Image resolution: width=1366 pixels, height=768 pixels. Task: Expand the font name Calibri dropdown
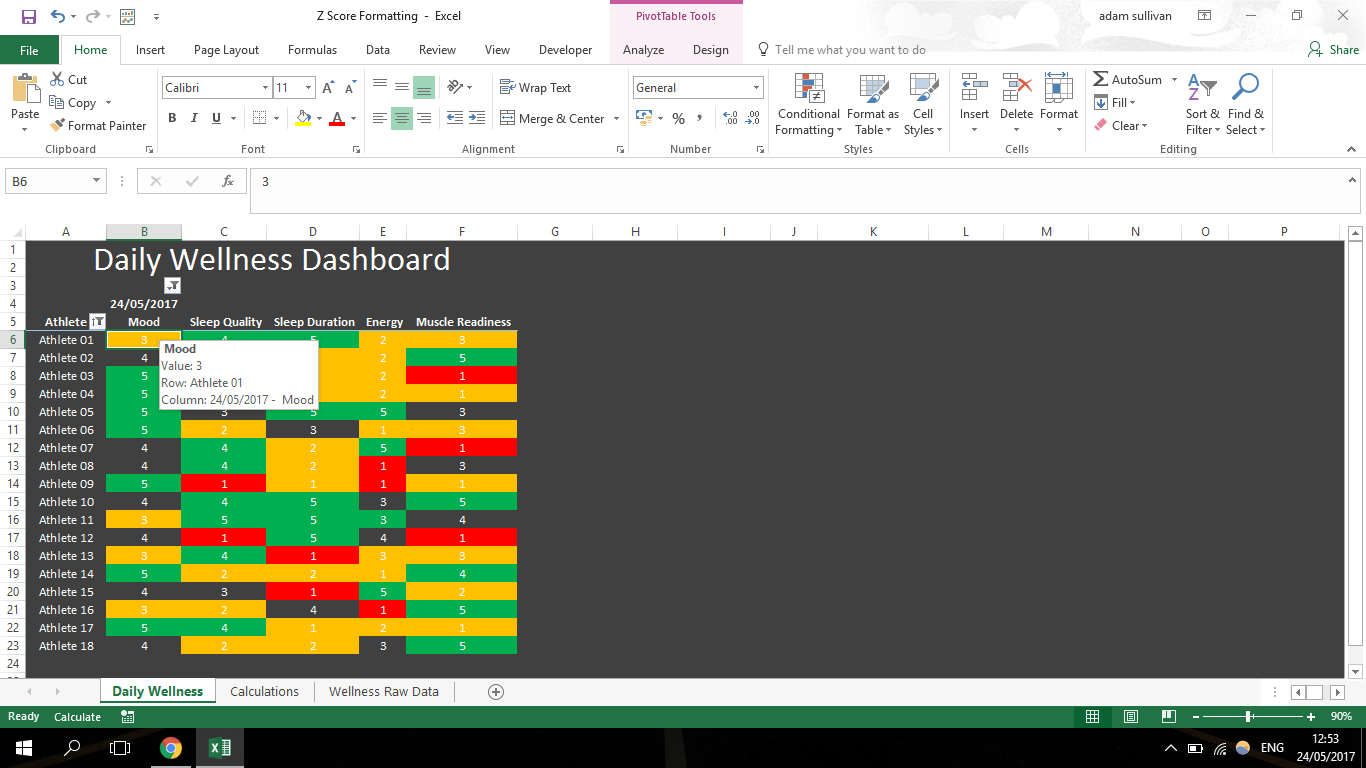tap(265, 88)
